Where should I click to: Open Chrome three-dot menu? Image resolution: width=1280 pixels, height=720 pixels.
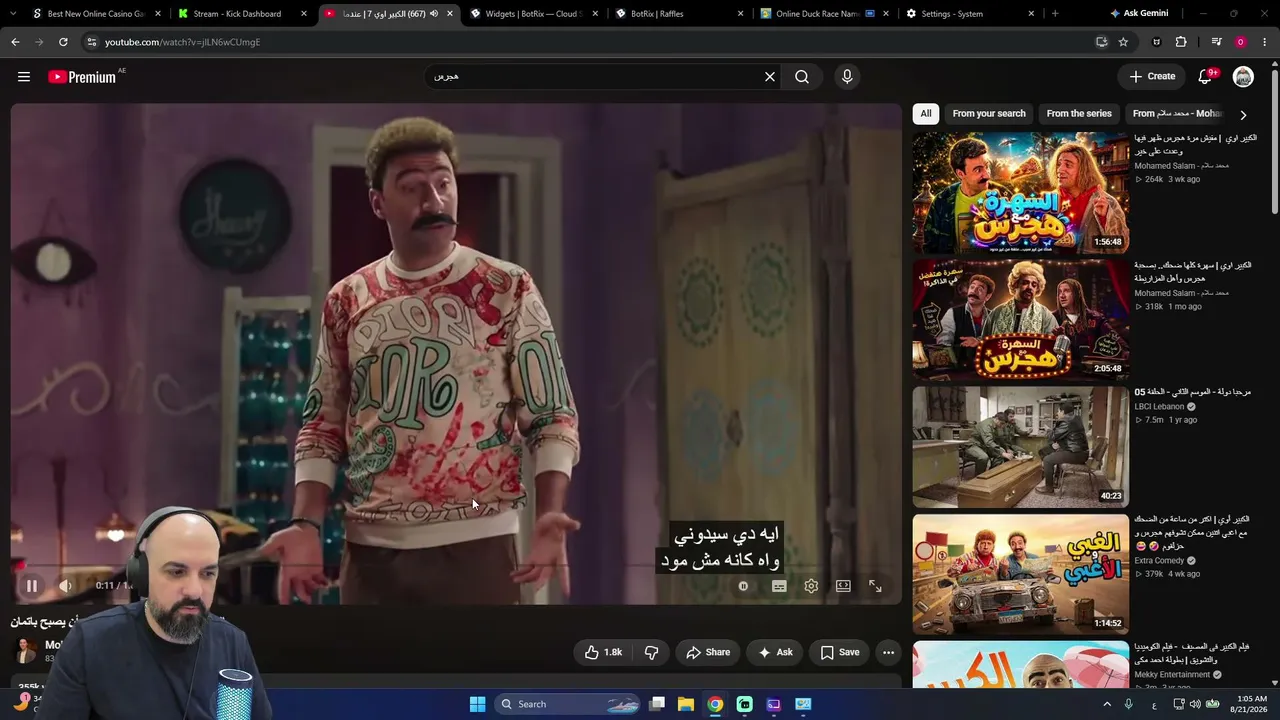tap(1265, 42)
